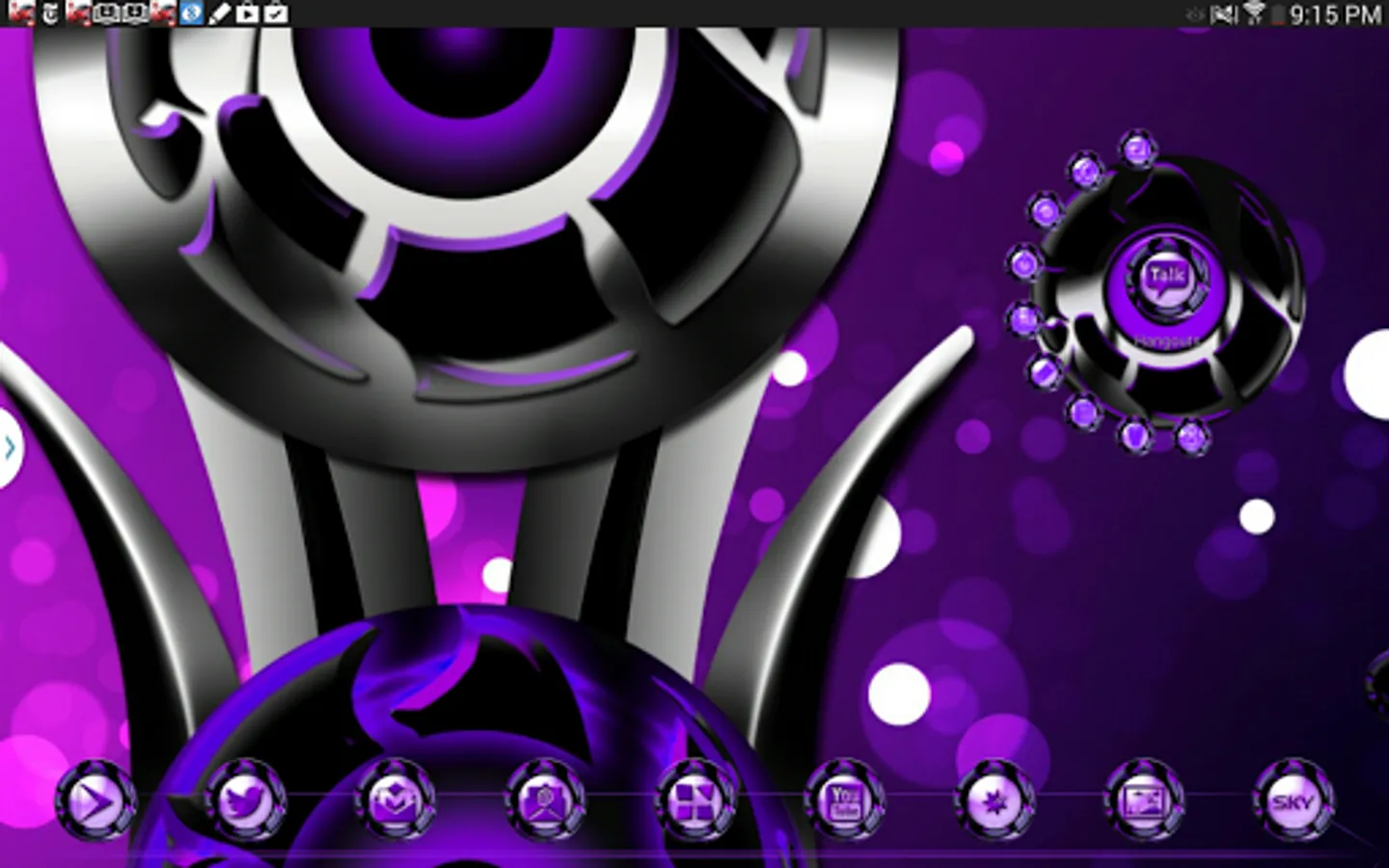The height and width of the screenshot is (868, 1389).
Task: Open the Gallery picture dock icon
Action: coord(1144,800)
